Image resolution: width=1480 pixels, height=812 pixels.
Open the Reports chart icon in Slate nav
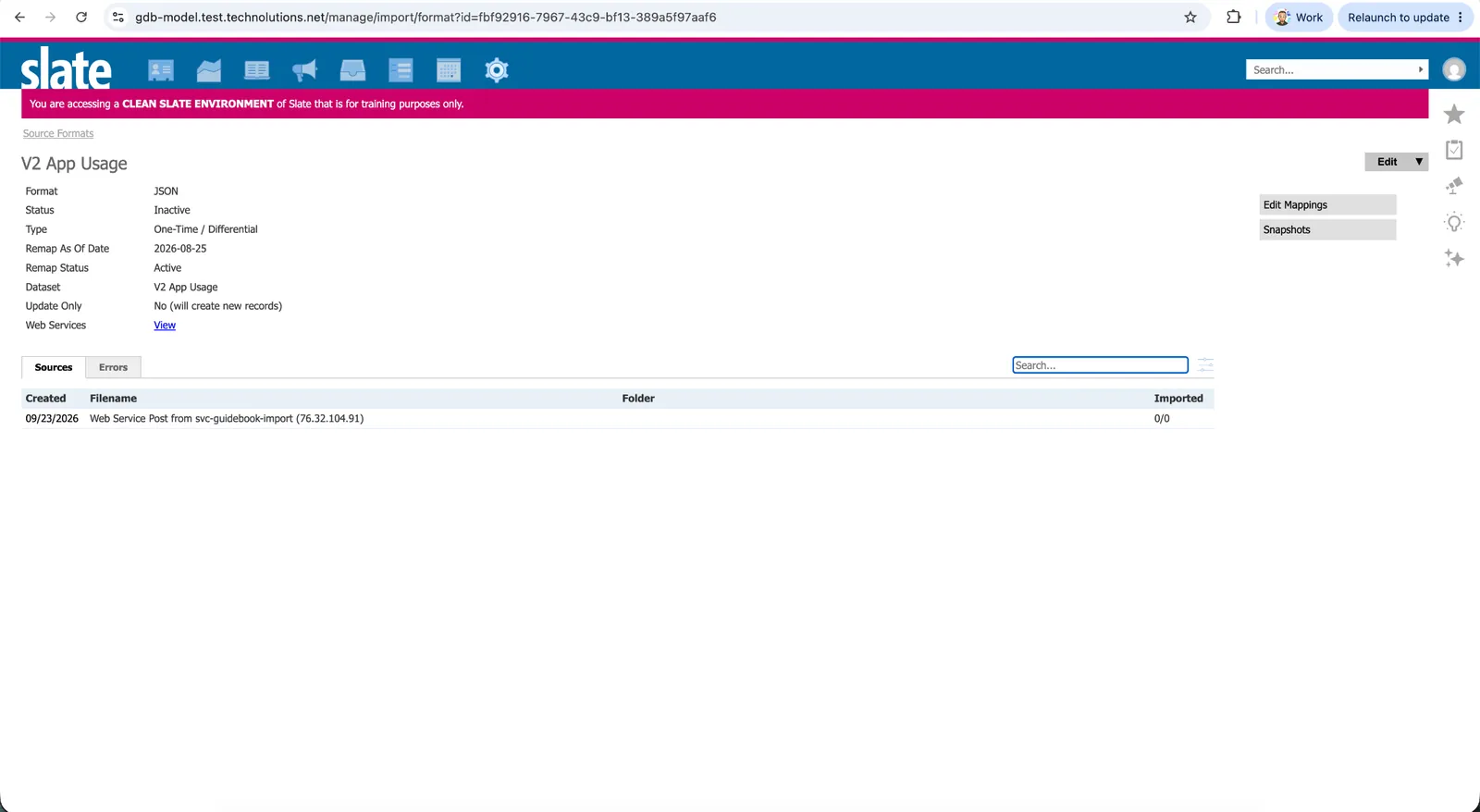click(209, 70)
